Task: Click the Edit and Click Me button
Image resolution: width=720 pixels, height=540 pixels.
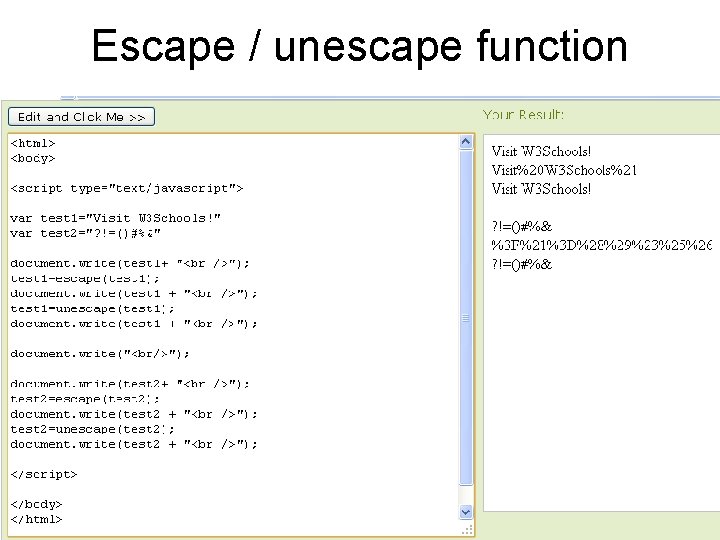Action: 81,117
